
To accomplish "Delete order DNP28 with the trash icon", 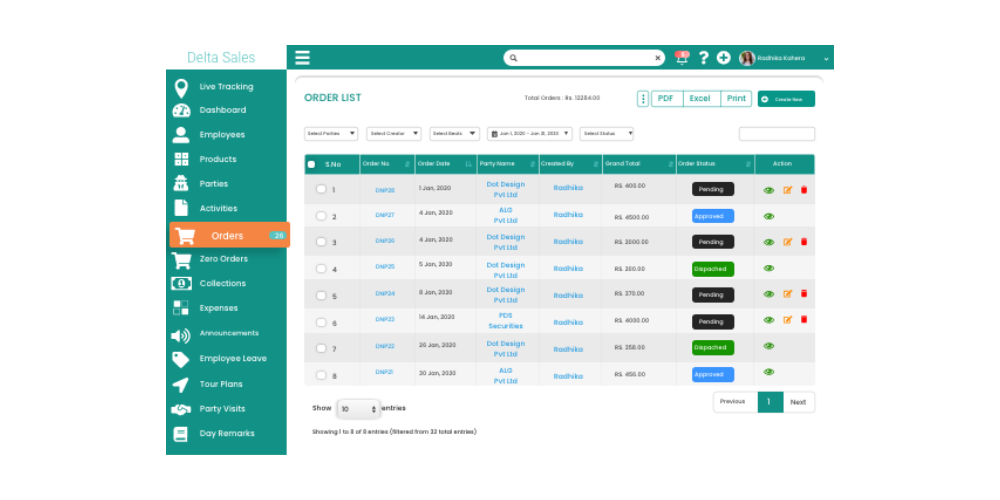I will (804, 190).
